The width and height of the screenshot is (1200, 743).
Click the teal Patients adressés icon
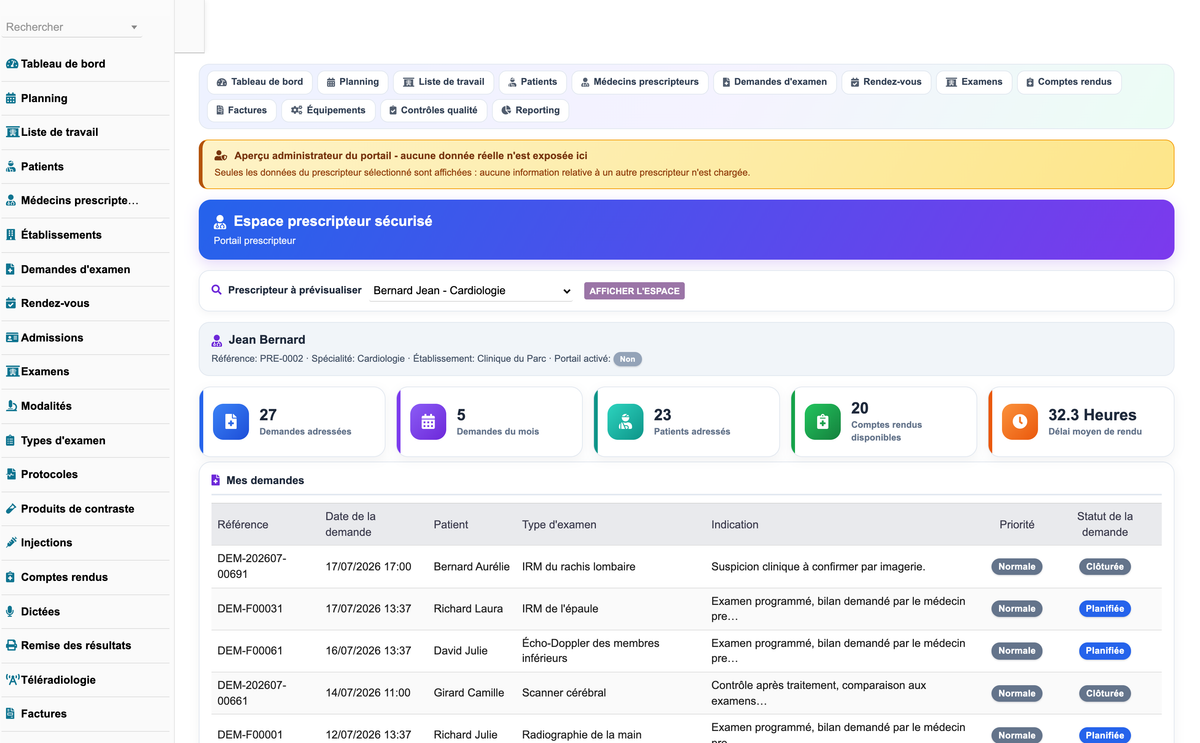(x=625, y=422)
